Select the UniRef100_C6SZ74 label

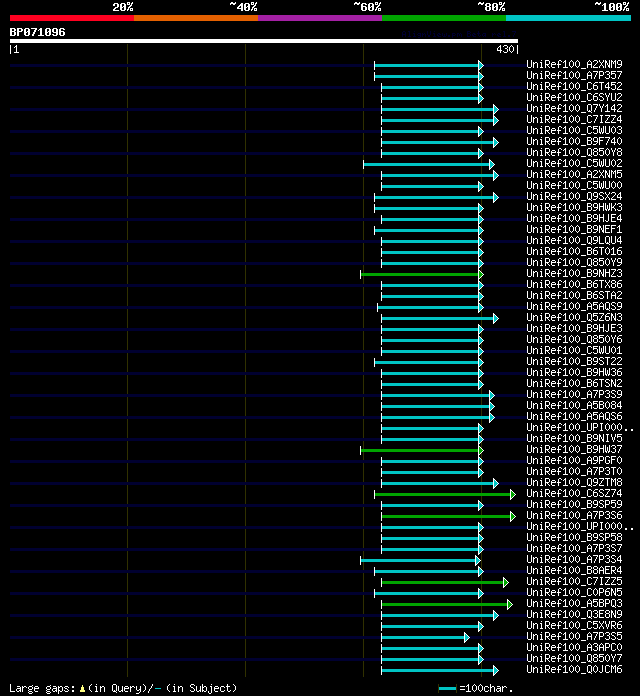pyautogui.click(x=574, y=494)
